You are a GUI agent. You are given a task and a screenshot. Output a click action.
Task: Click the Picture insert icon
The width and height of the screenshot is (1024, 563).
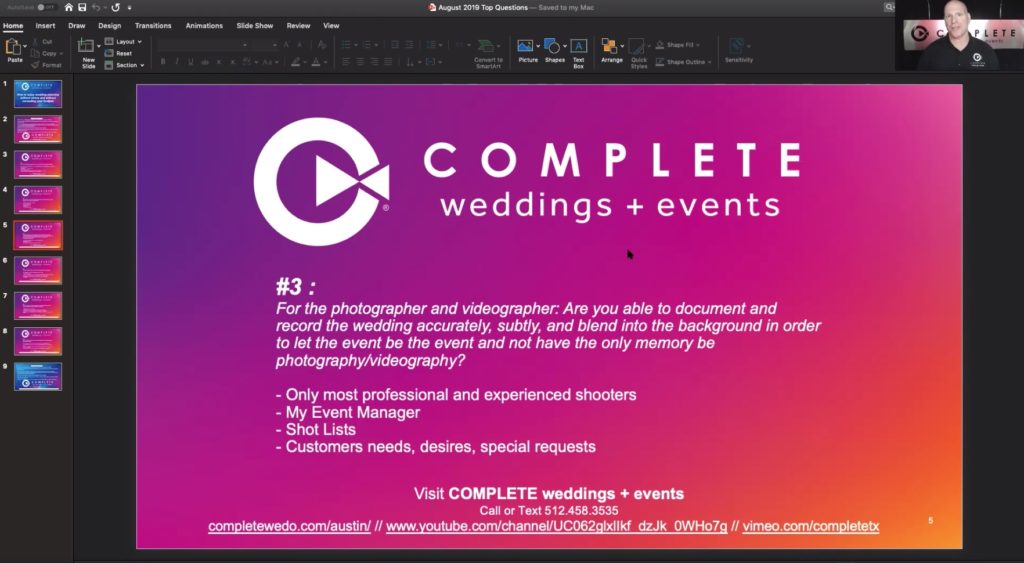click(525, 46)
